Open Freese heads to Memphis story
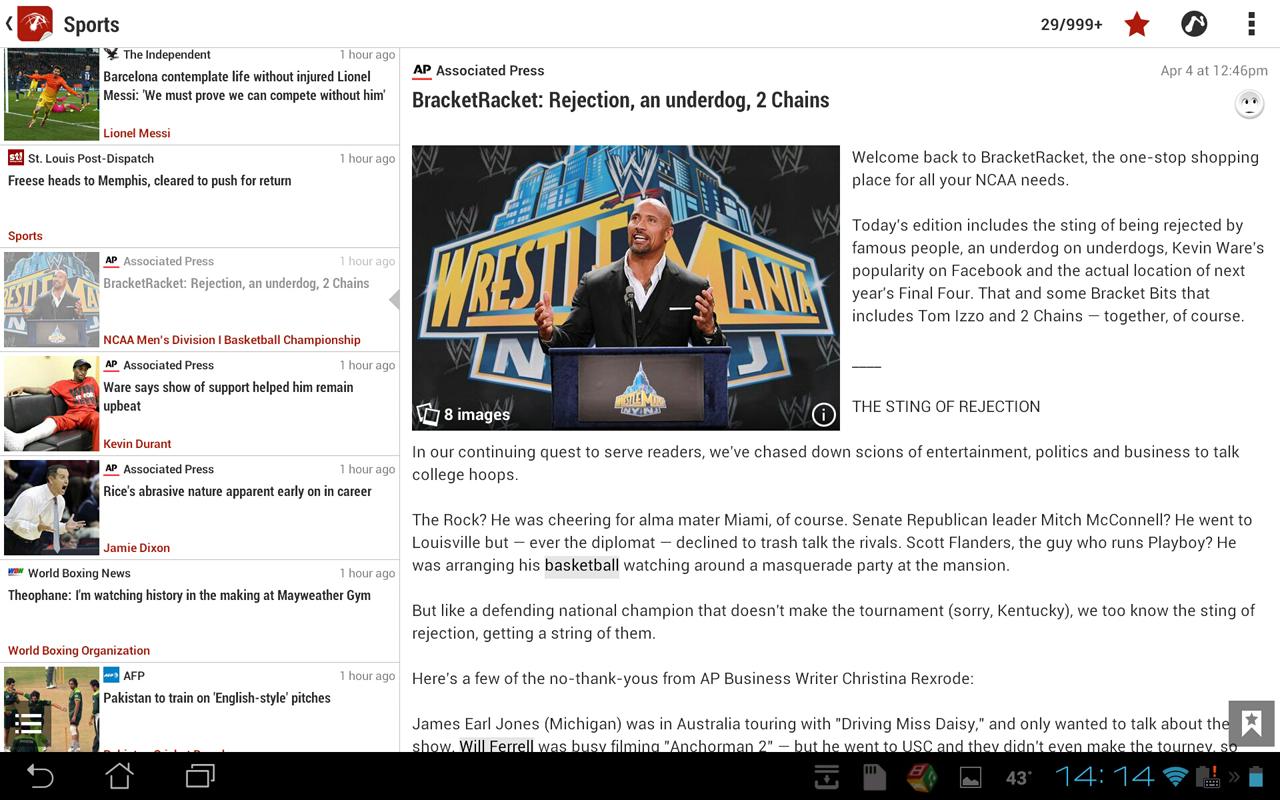 200,196
